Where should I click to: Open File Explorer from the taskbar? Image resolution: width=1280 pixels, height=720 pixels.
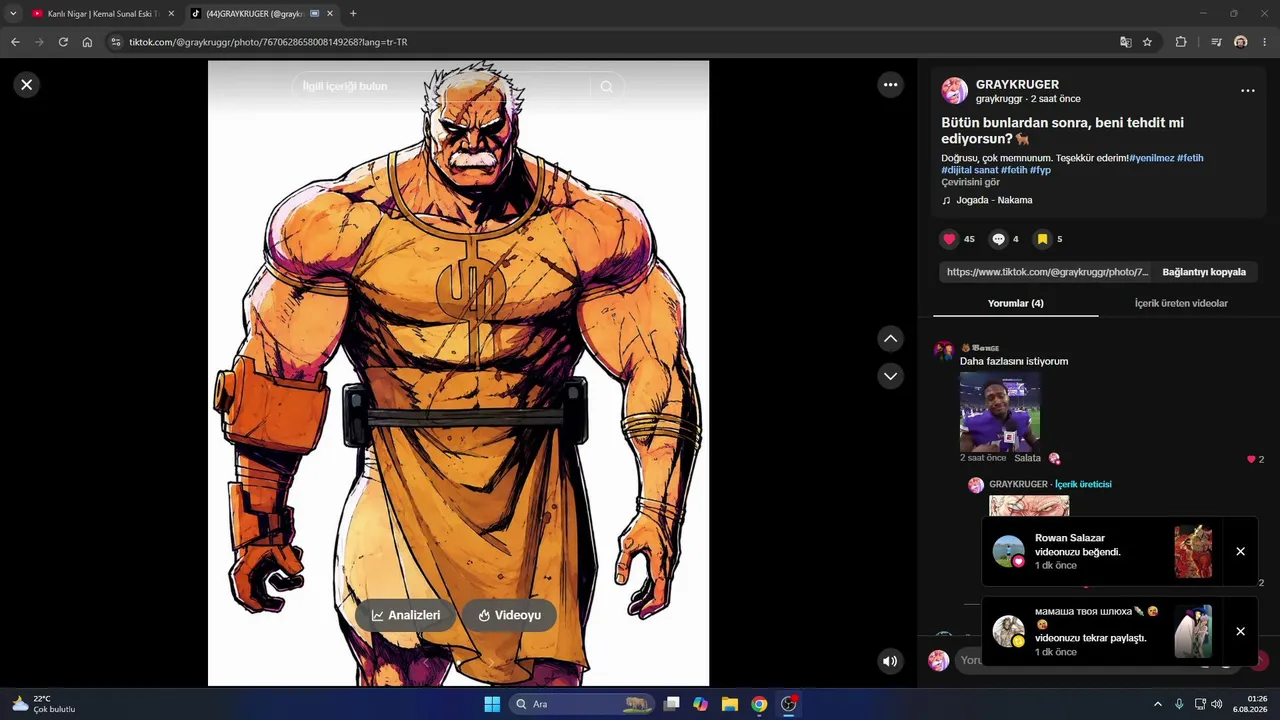coord(730,704)
